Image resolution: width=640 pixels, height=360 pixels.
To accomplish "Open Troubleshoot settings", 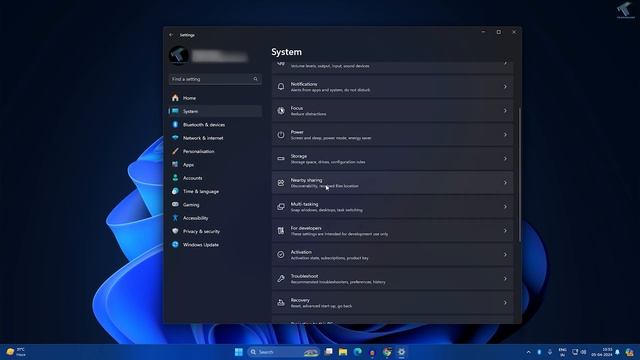I will pos(392,279).
